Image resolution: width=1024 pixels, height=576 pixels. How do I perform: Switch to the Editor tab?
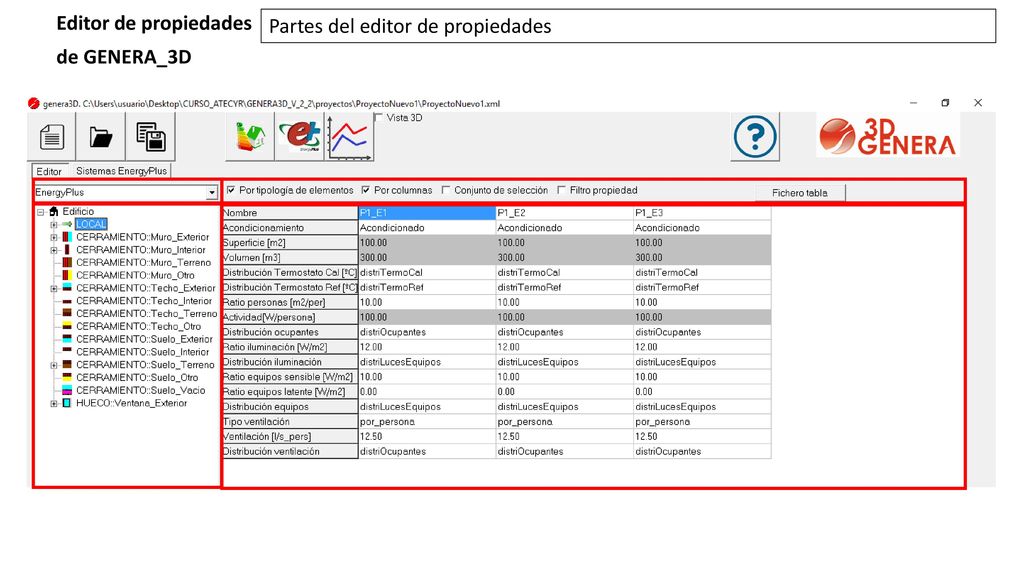[49, 171]
